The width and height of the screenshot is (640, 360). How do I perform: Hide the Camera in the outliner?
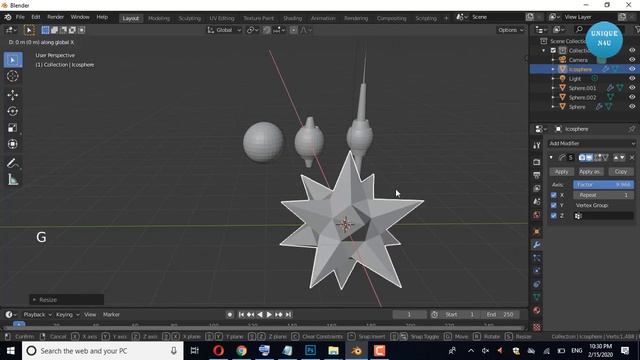point(632,60)
